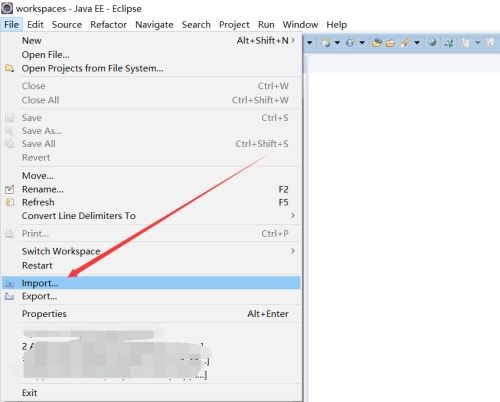Open Properties from the File menu
This screenshot has height=402, width=500.
click(x=152, y=314)
